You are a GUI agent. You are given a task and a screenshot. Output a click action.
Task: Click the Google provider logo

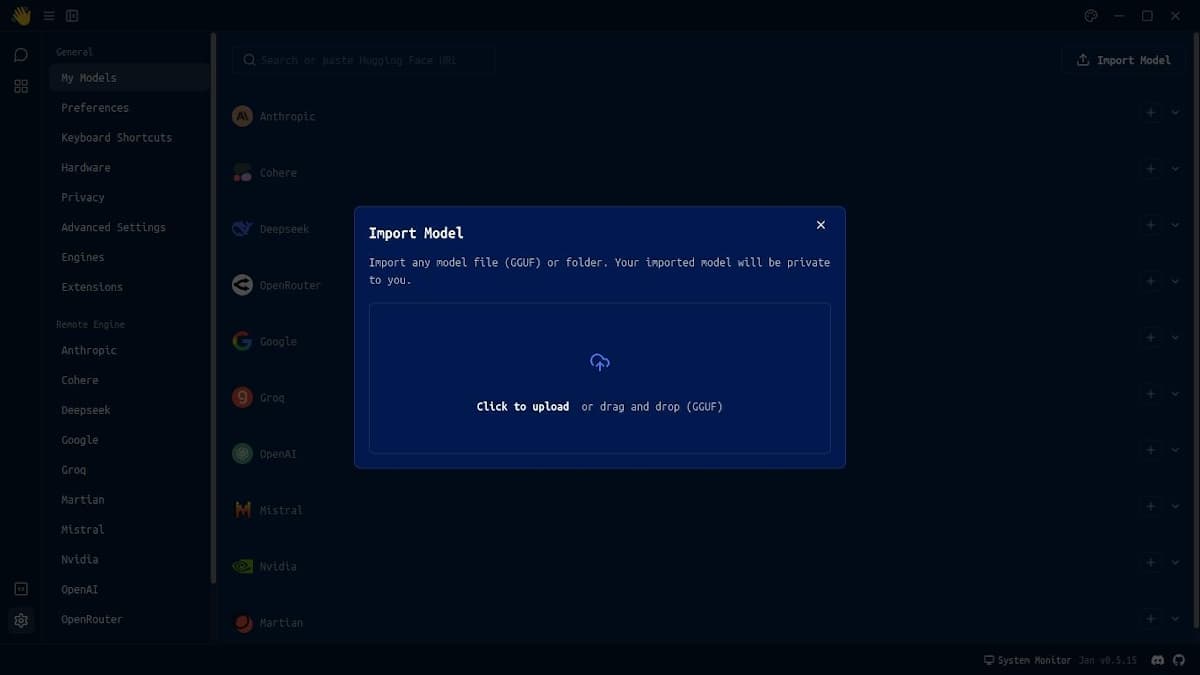pyautogui.click(x=242, y=341)
